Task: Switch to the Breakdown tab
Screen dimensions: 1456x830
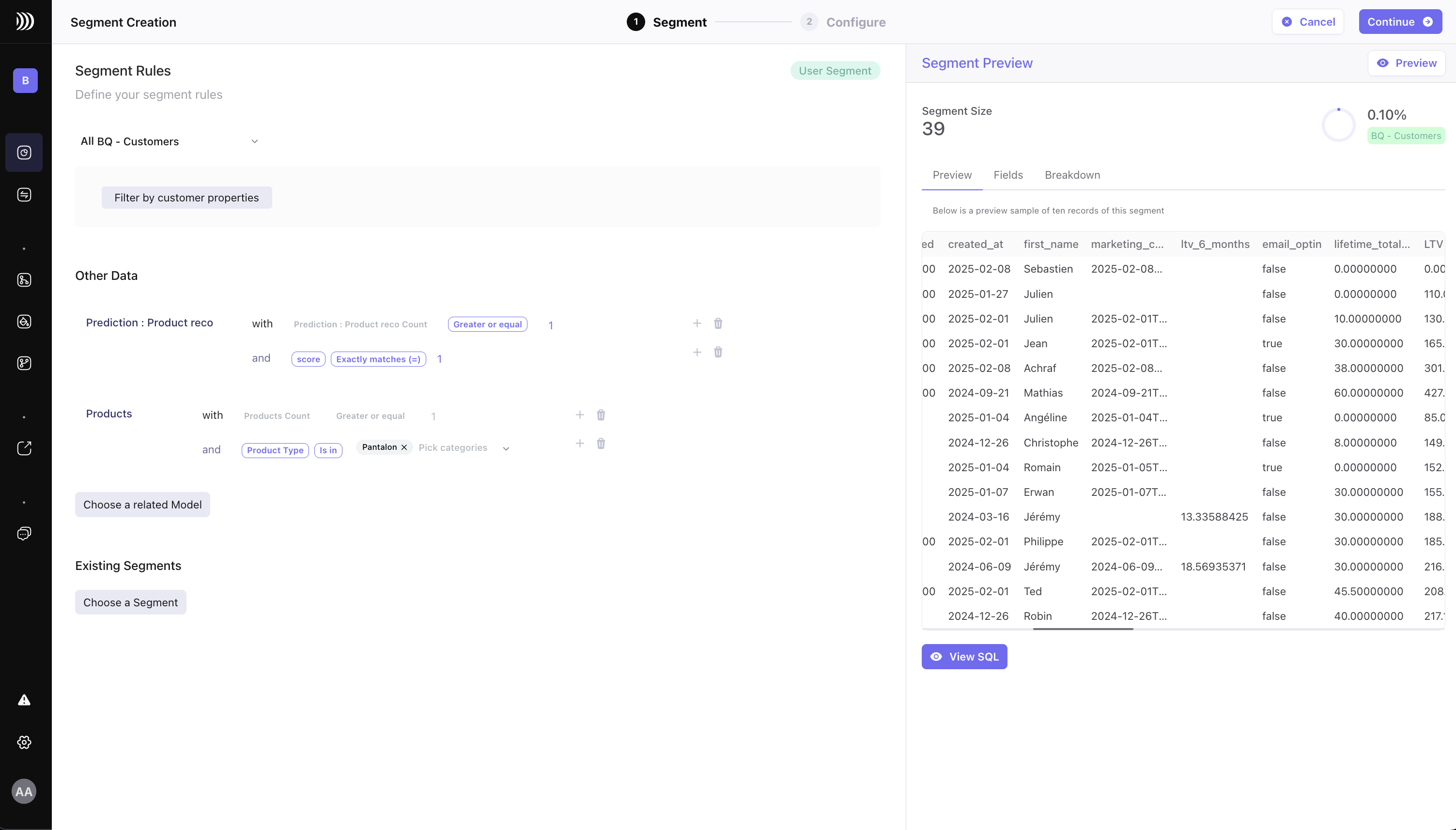Action: [x=1072, y=175]
